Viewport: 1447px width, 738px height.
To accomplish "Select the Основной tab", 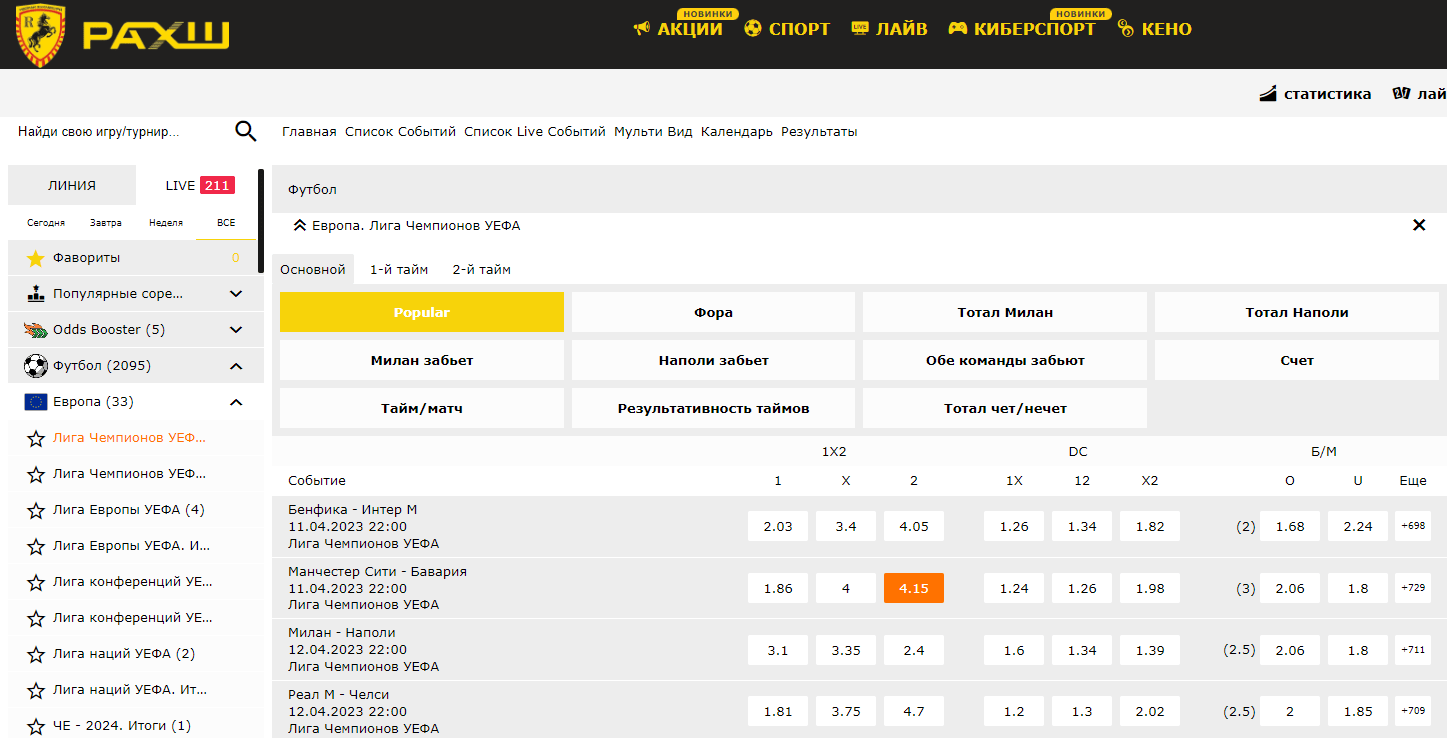I will coord(313,269).
